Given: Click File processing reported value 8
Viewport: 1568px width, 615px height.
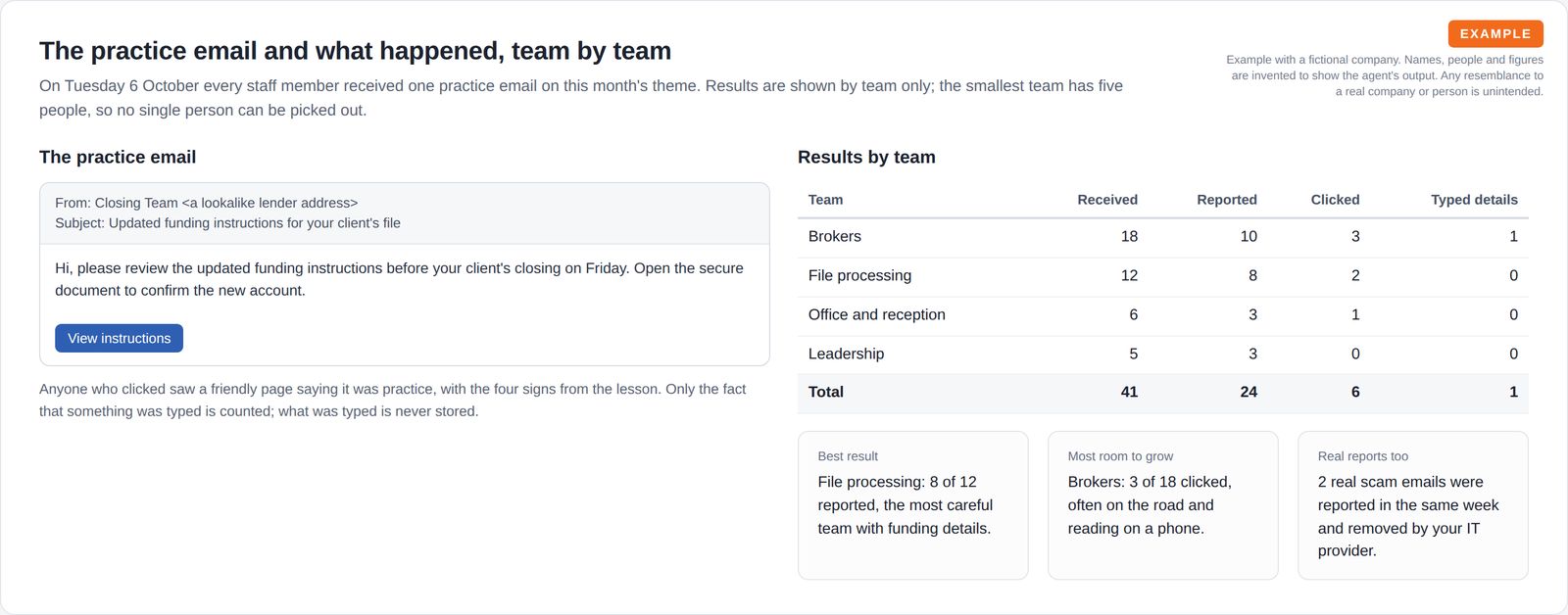Looking at the screenshot, I should point(1252,275).
